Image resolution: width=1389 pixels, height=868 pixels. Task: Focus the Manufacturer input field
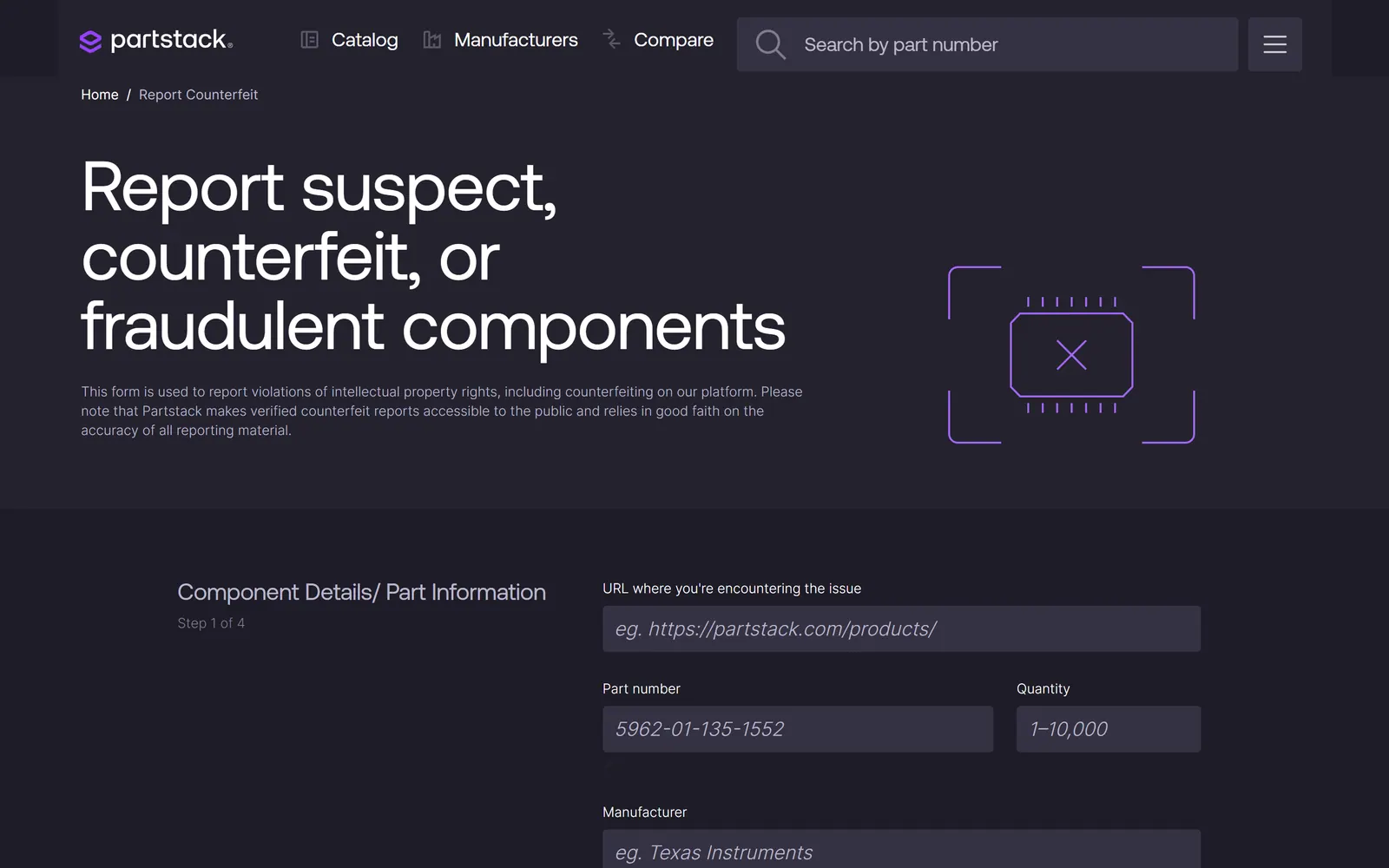[x=901, y=849]
